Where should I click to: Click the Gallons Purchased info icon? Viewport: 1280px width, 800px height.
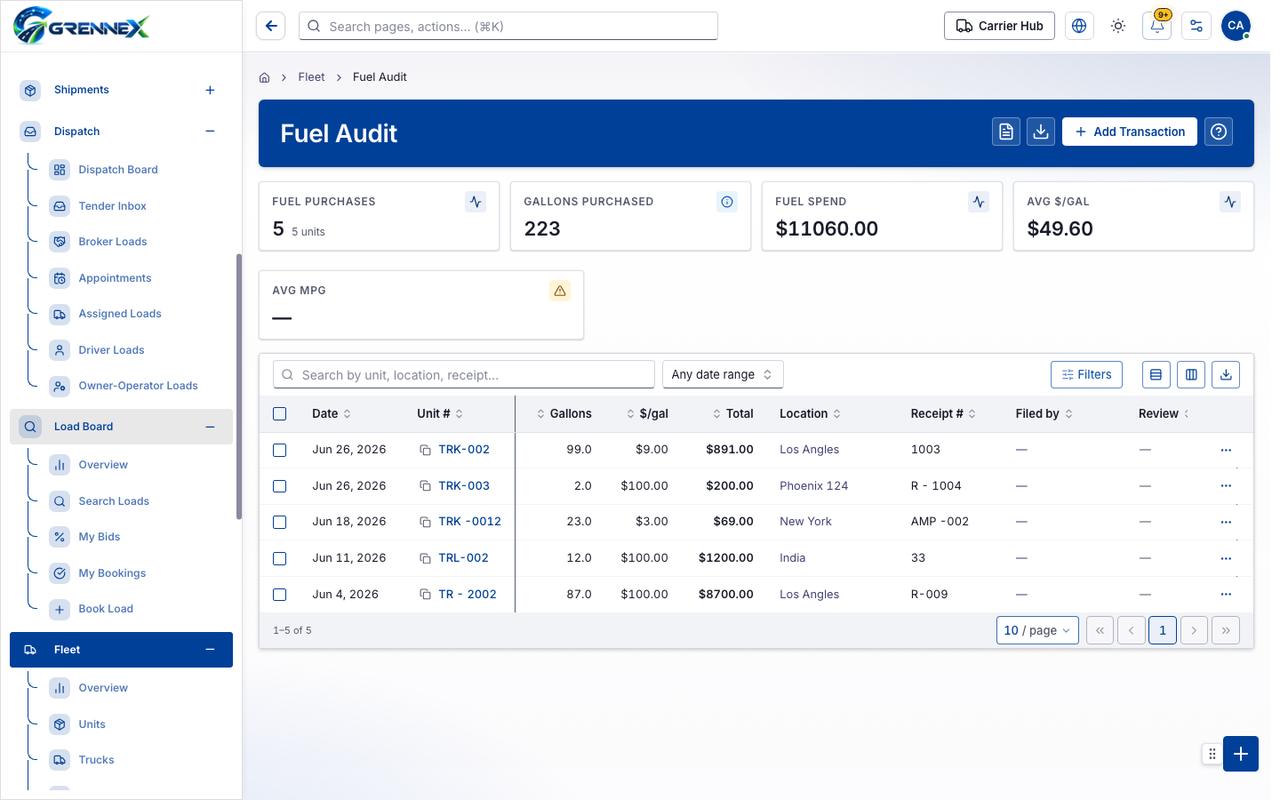(727, 202)
